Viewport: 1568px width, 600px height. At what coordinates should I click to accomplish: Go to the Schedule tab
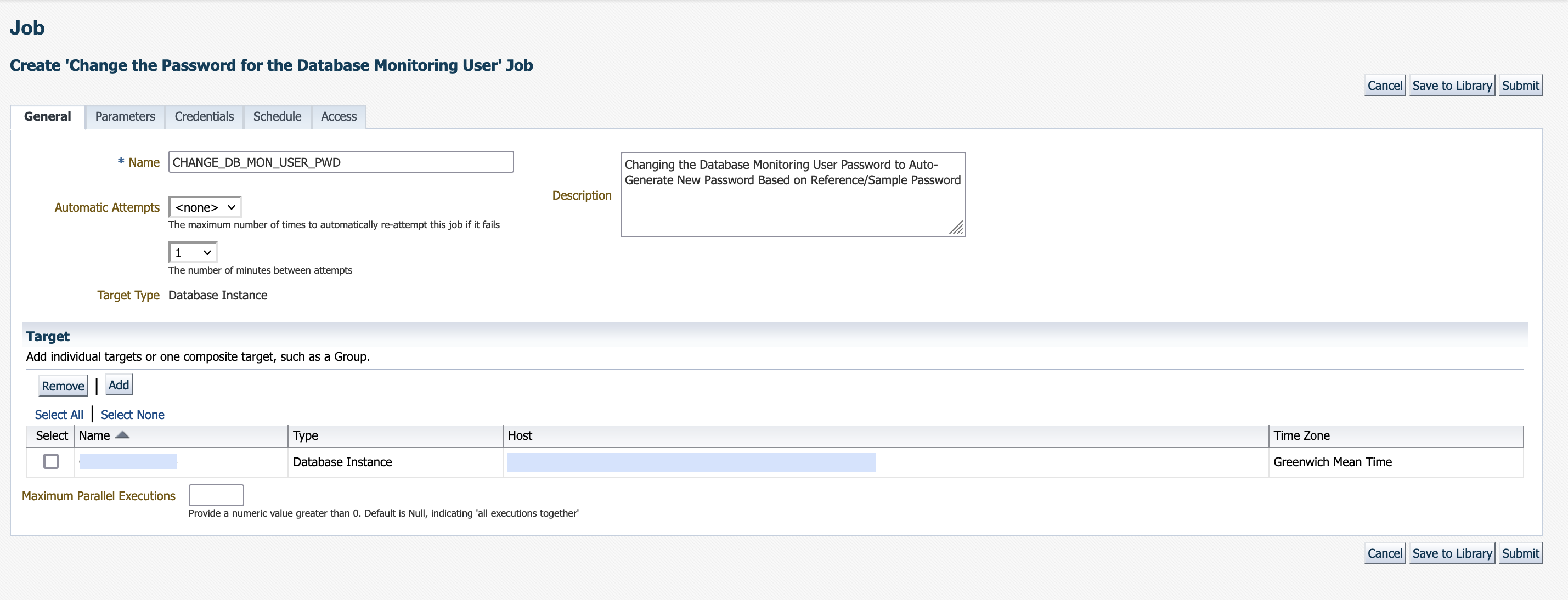pos(277,116)
